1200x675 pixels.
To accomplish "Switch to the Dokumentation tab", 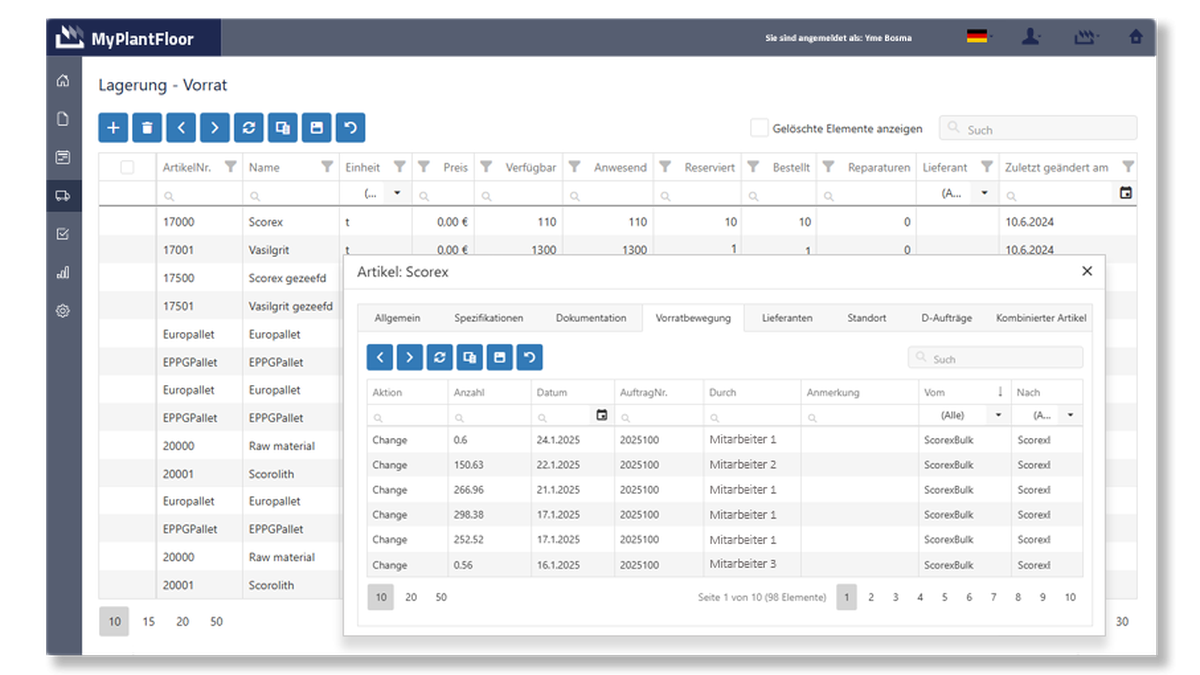I will tap(591, 318).
